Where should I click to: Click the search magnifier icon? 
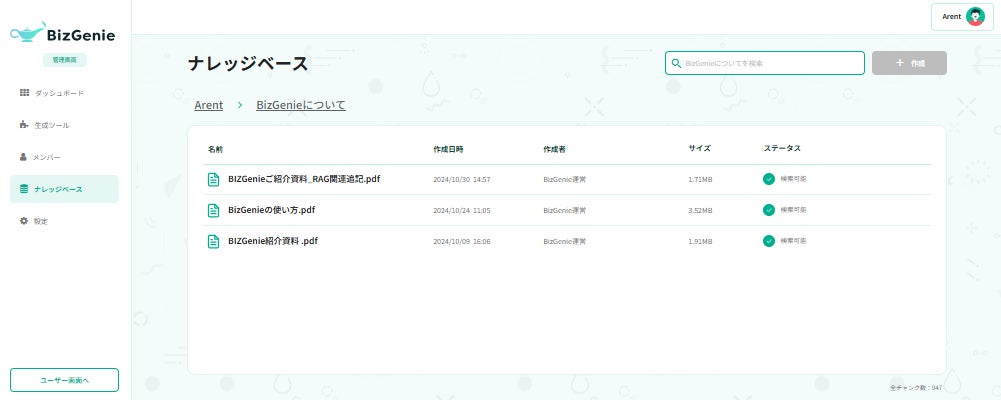676,63
